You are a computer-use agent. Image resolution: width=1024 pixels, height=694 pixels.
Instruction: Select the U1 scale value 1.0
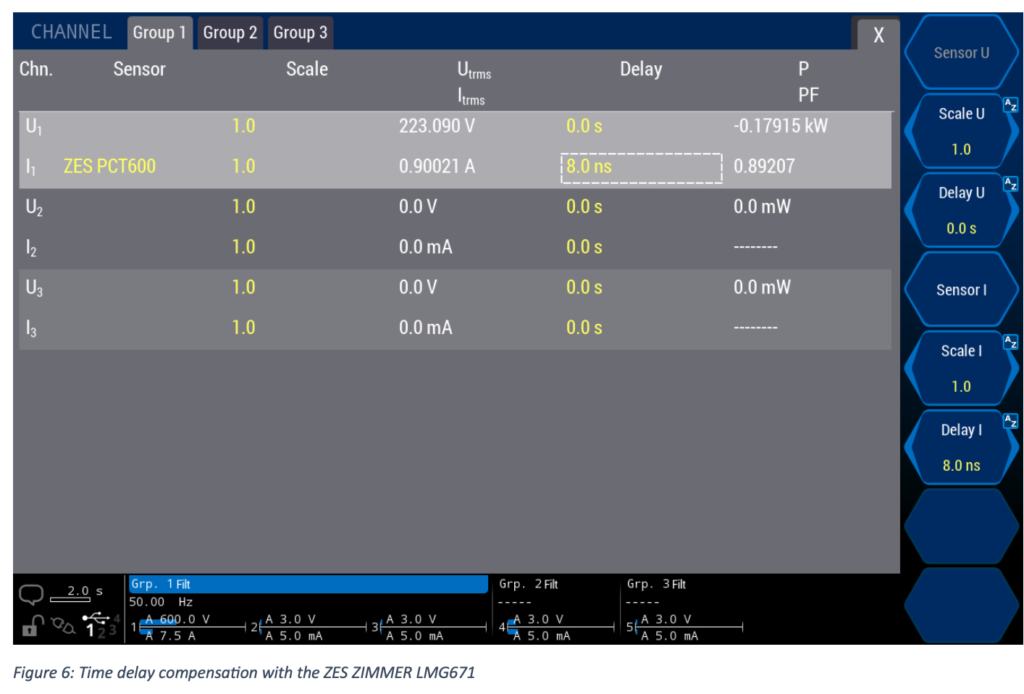click(x=244, y=126)
